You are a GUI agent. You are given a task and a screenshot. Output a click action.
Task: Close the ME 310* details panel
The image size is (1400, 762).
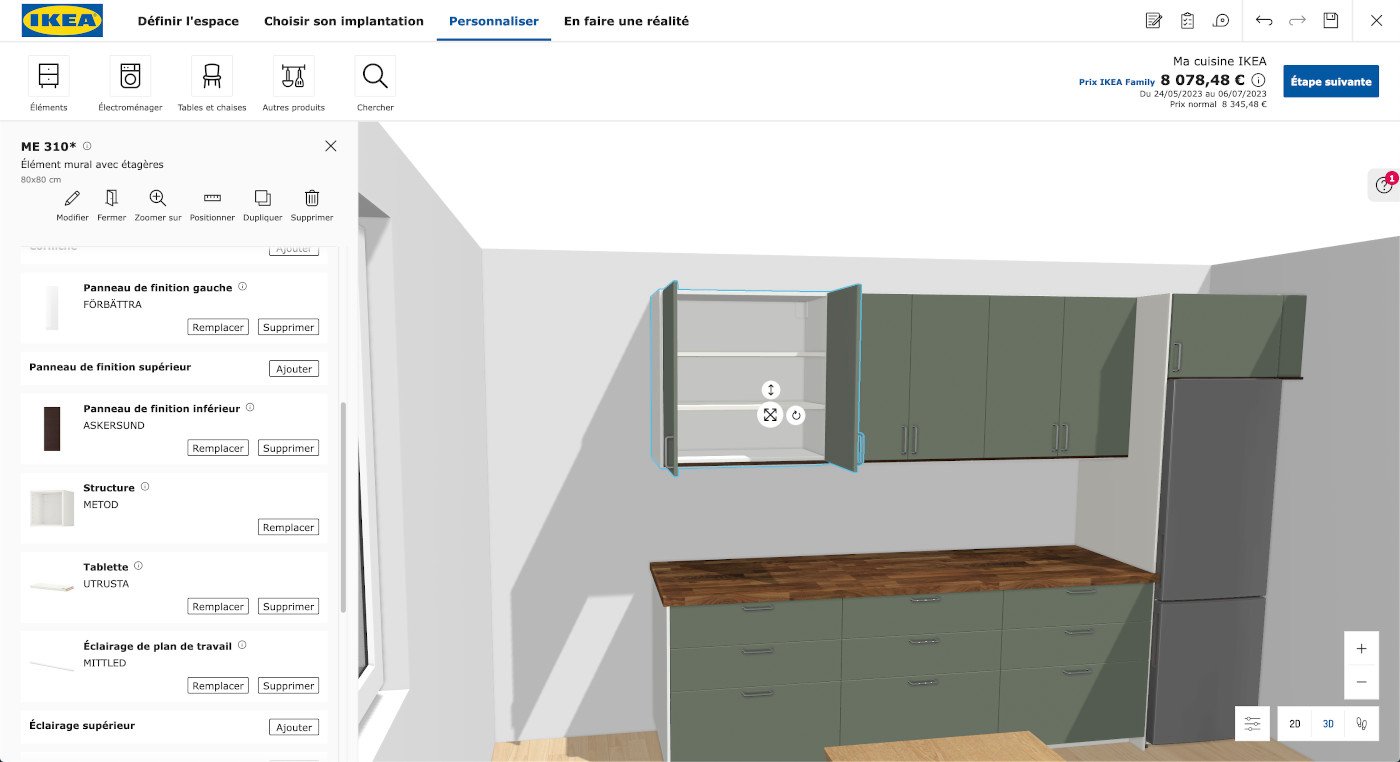point(331,146)
